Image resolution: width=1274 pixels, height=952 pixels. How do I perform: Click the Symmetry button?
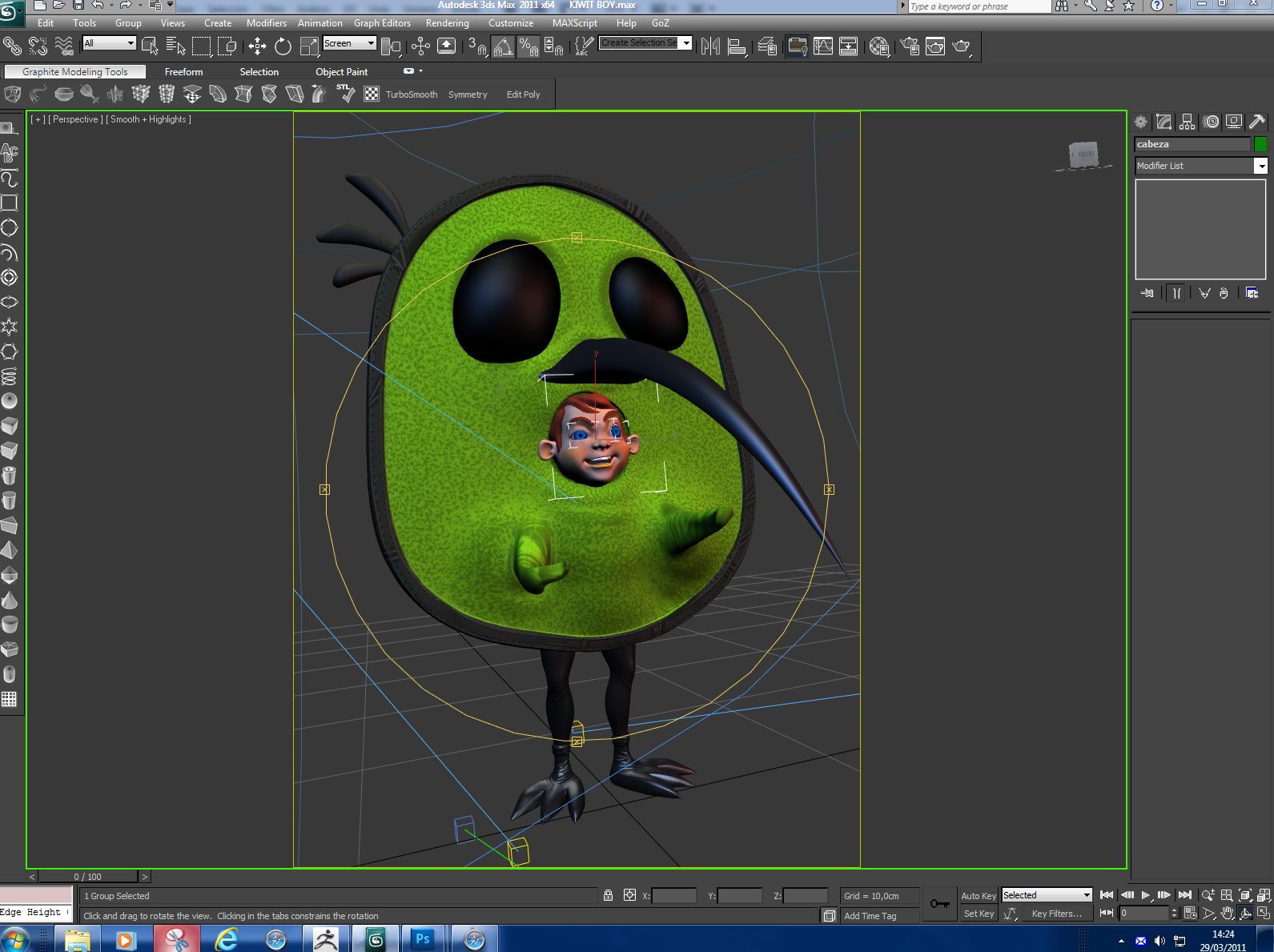(468, 94)
